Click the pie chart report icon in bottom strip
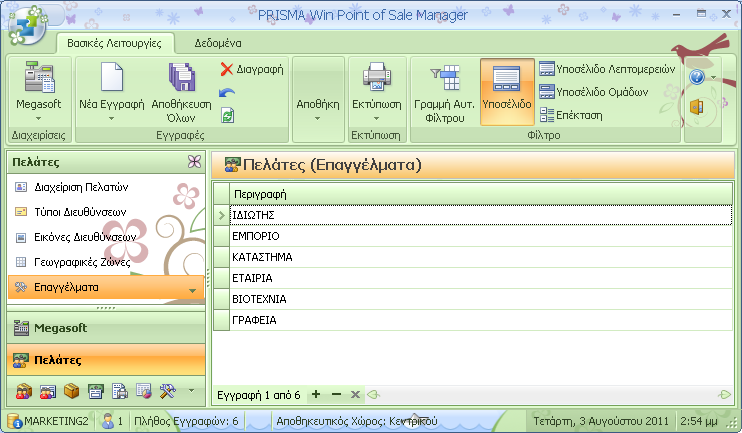Viewport: 742px width, 433px height. pos(144,391)
